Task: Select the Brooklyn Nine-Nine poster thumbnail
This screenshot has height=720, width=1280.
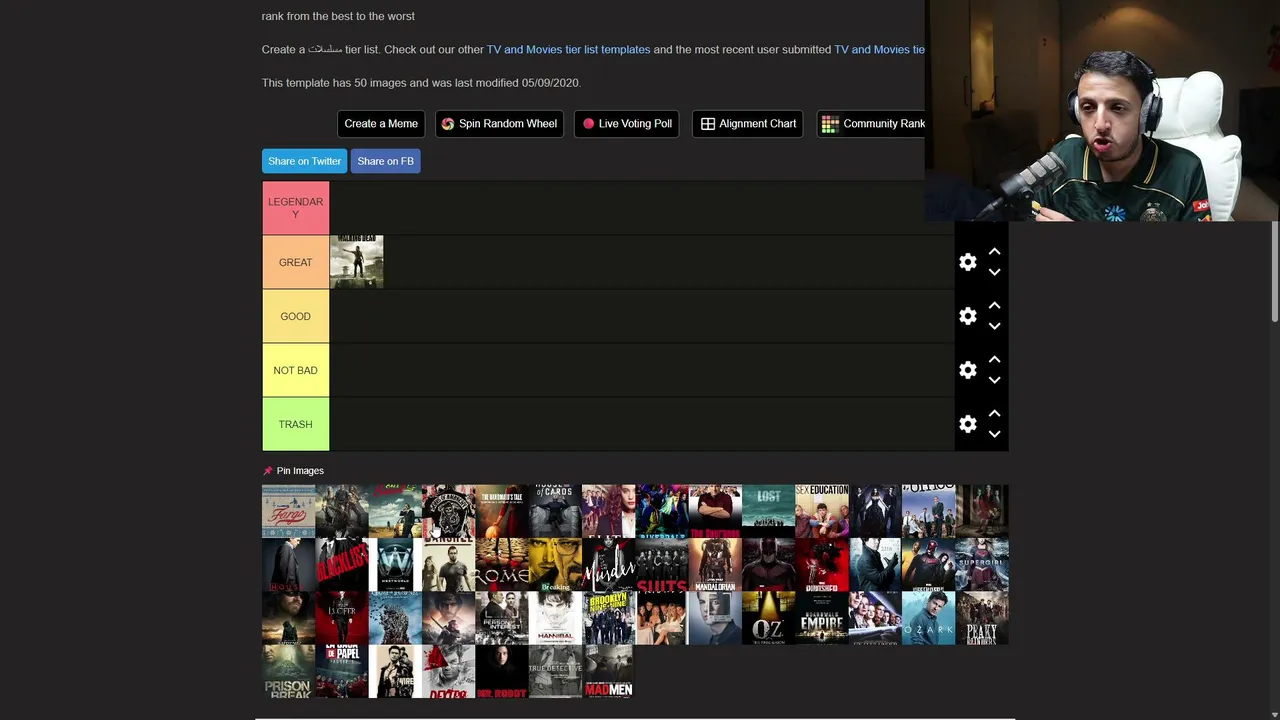Action: pyautogui.click(x=608, y=618)
